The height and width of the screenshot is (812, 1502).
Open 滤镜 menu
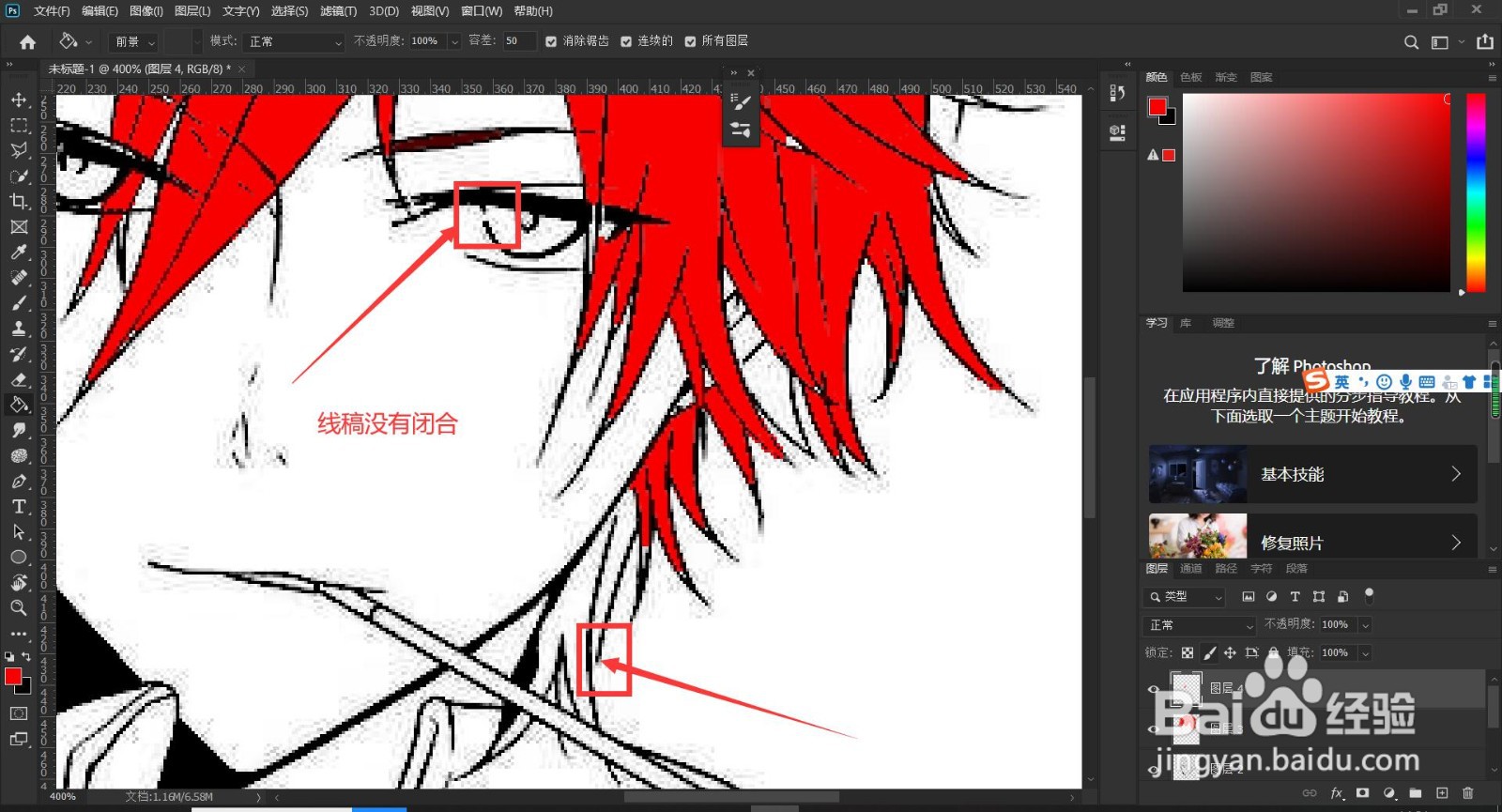(x=338, y=11)
